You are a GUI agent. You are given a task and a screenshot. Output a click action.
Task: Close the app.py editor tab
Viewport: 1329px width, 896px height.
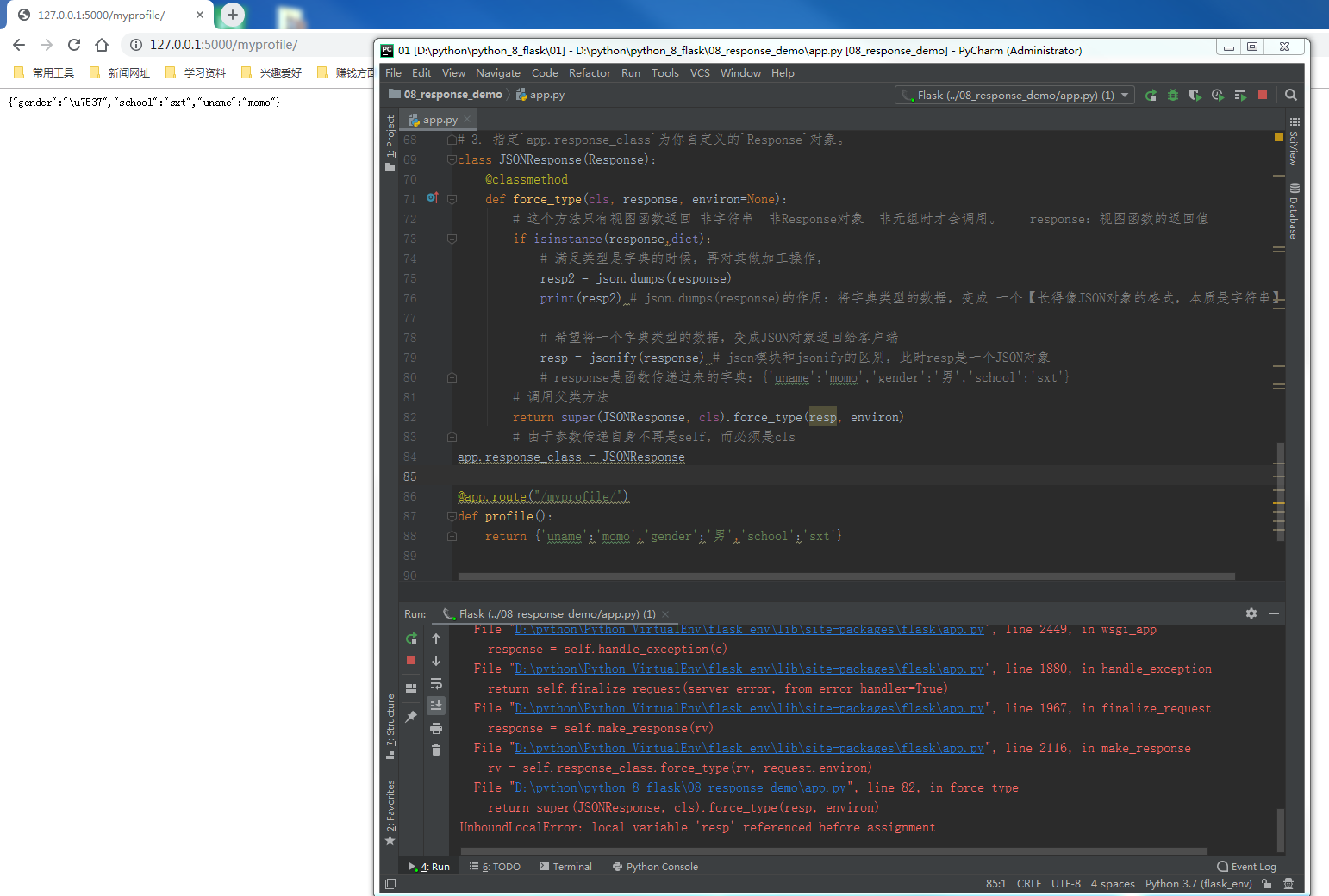tap(467, 120)
